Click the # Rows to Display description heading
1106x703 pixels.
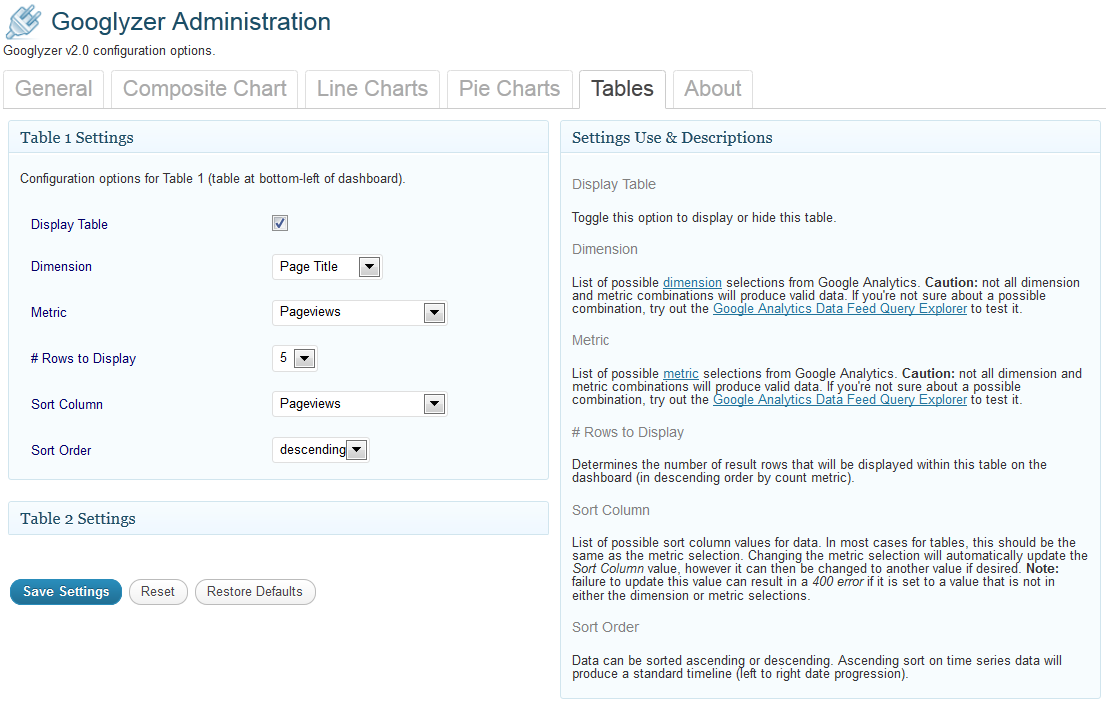[x=628, y=432]
